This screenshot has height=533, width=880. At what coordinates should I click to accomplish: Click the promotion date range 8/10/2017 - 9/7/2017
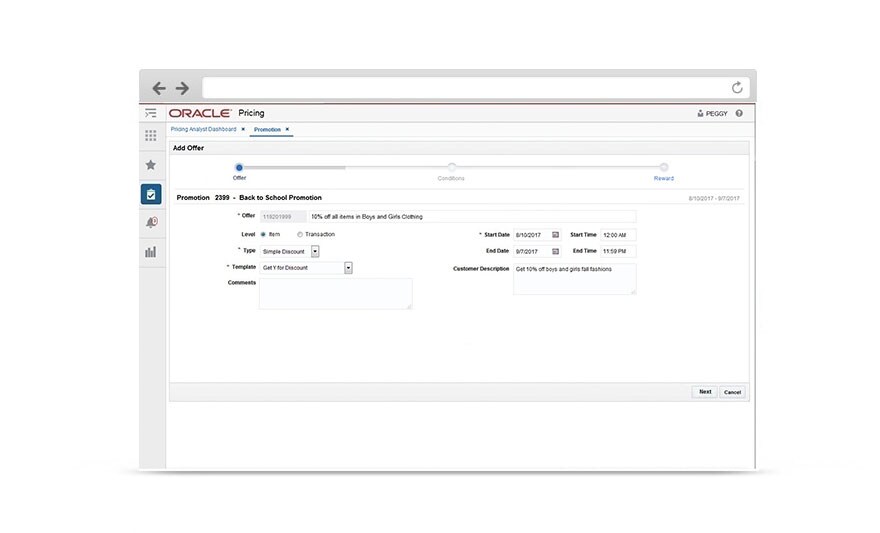point(714,199)
